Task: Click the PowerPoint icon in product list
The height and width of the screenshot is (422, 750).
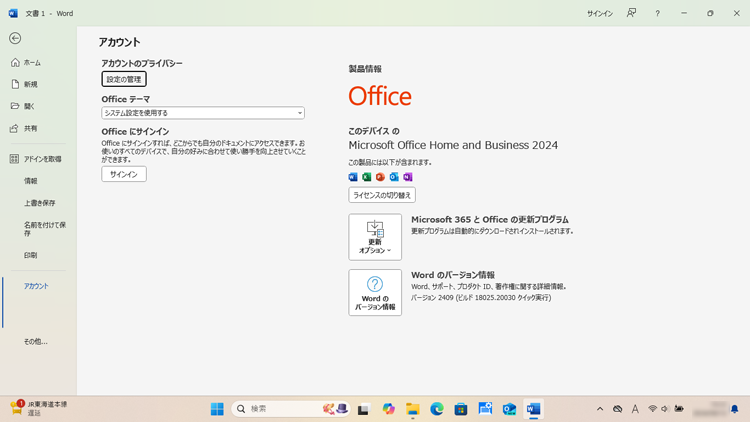Action: [x=380, y=177]
